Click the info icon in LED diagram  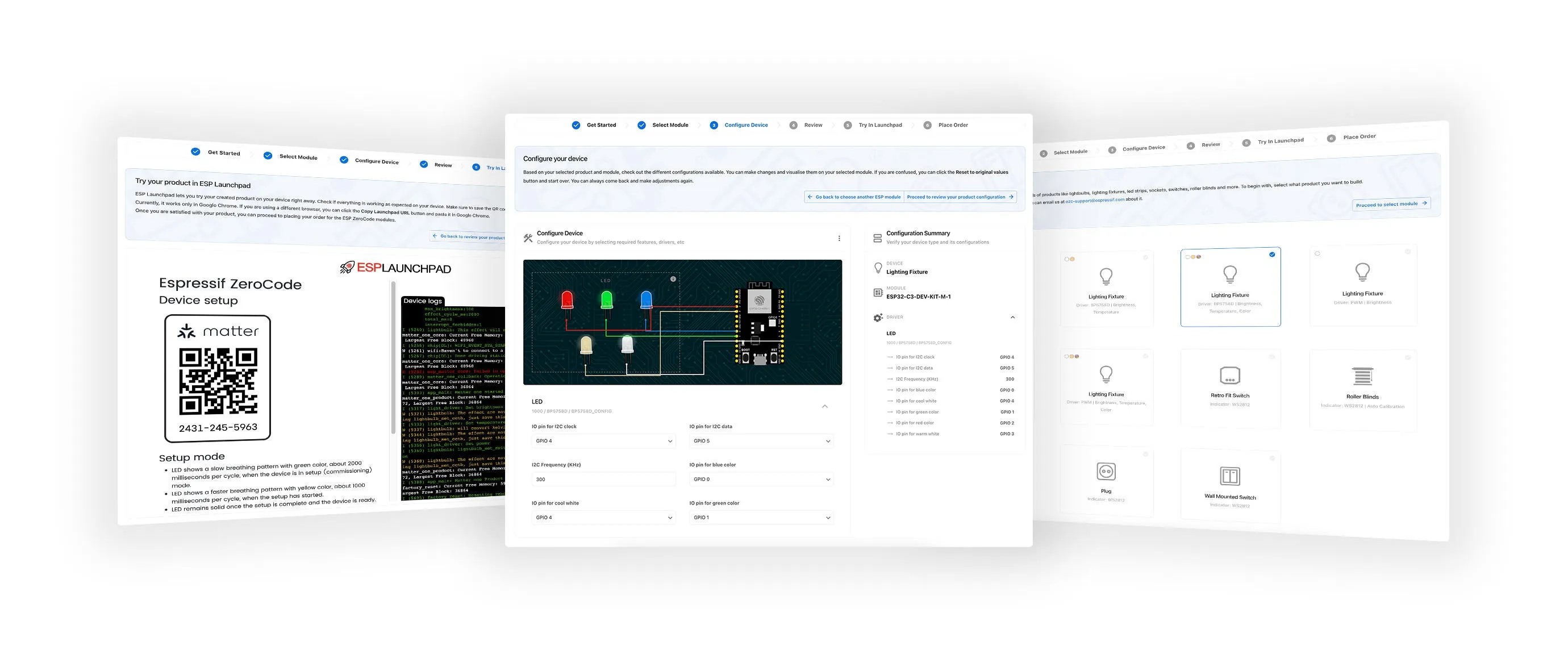(x=673, y=279)
